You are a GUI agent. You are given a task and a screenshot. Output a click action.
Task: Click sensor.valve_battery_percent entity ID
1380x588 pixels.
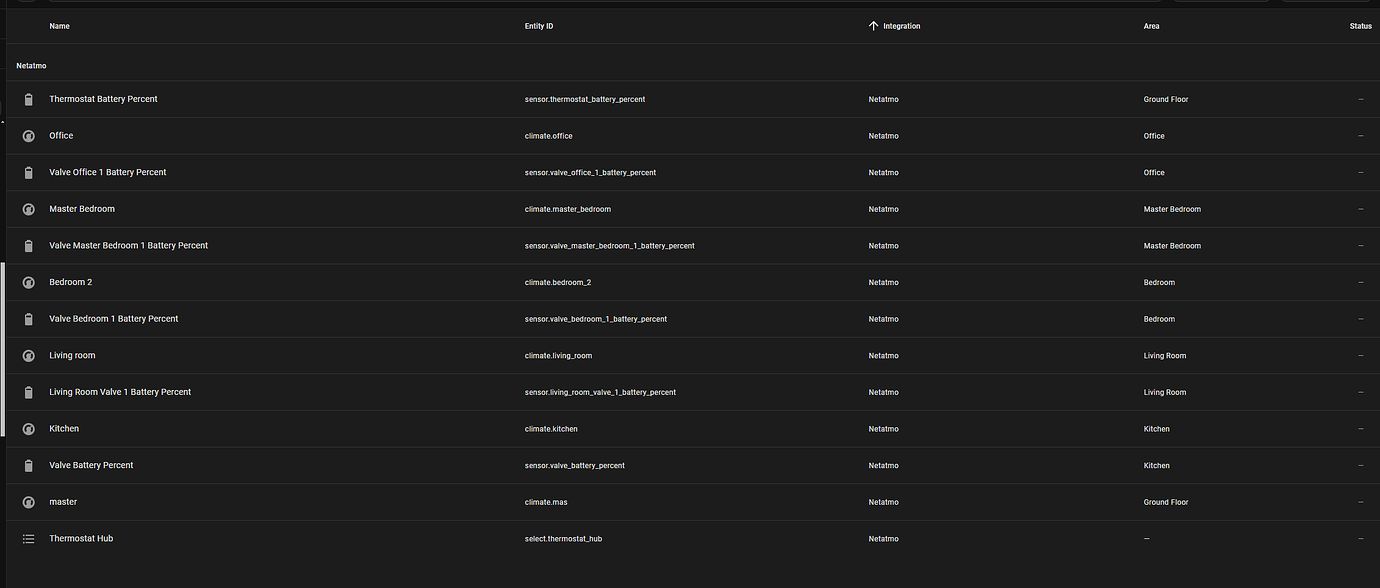(x=574, y=466)
